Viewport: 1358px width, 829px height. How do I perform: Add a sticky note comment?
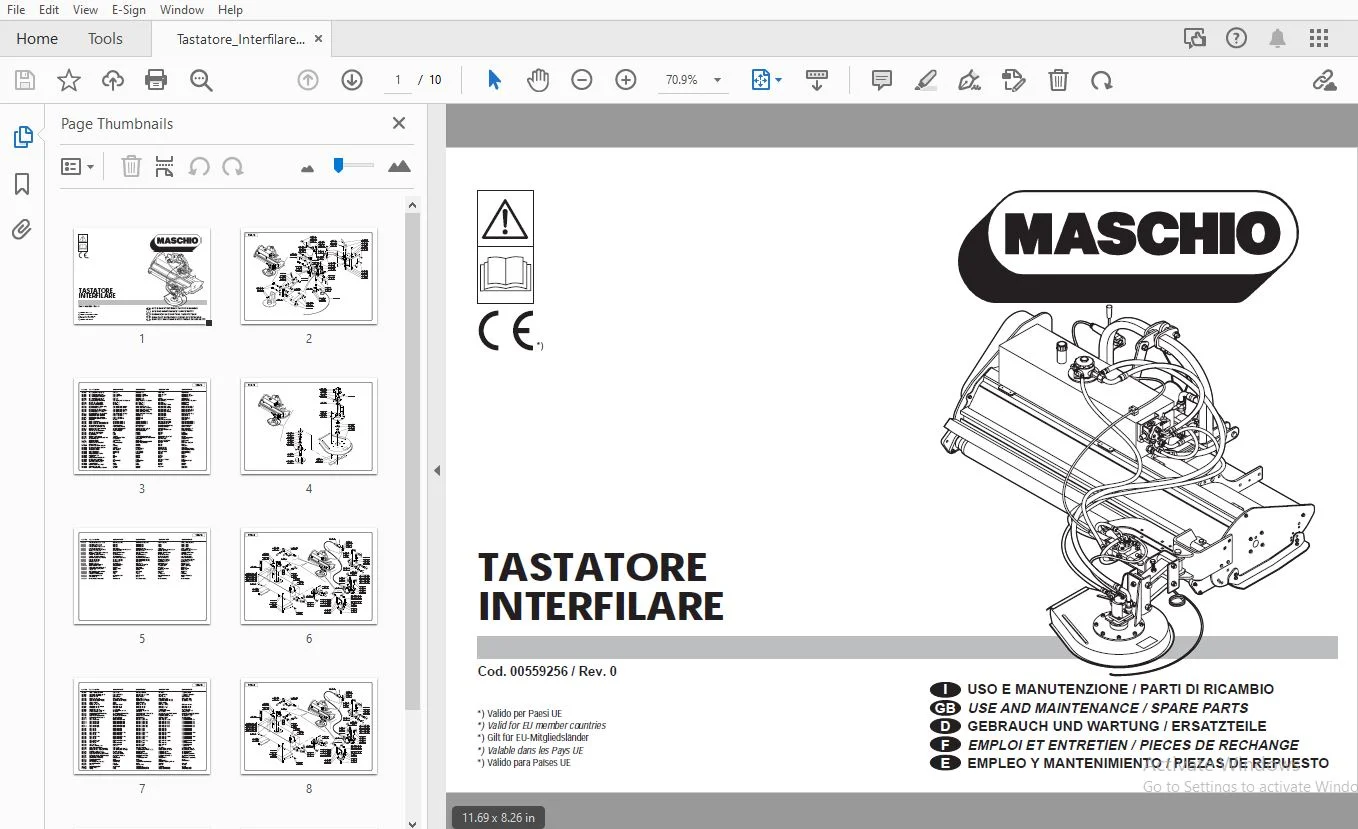[882, 80]
